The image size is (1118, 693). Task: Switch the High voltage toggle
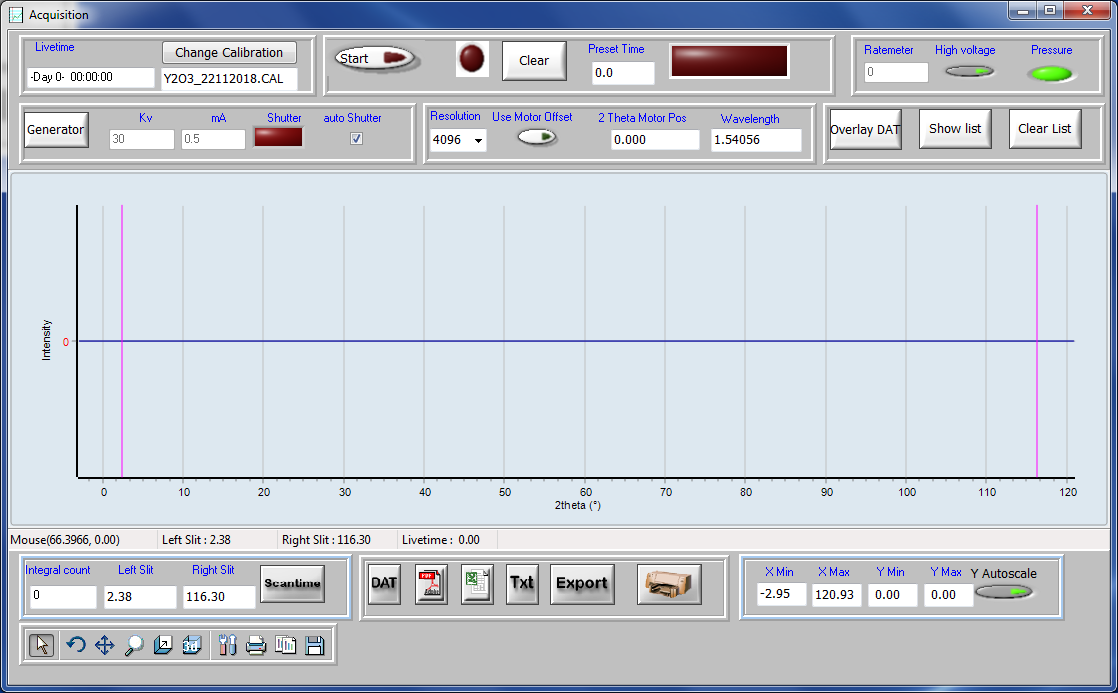pos(969,72)
